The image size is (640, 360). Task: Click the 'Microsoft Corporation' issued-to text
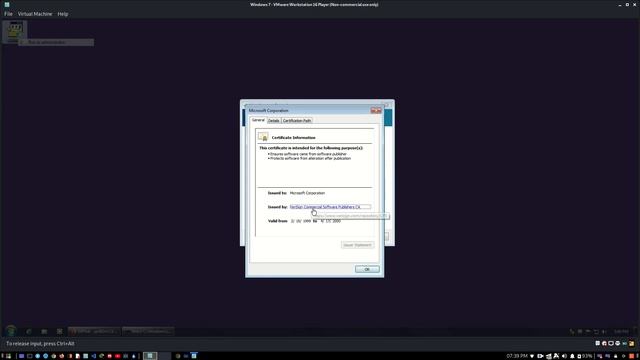(307, 193)
